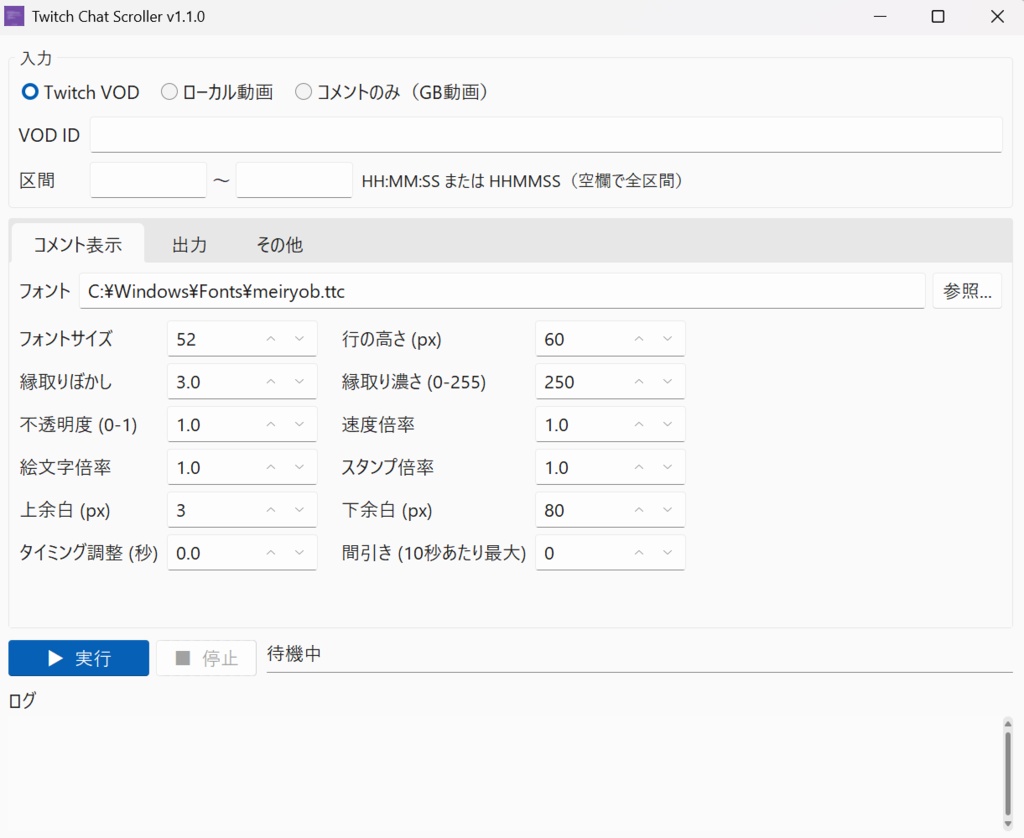Click the 区間 start time field
This screenshot has height=838, width=1024.
(148, 180)
